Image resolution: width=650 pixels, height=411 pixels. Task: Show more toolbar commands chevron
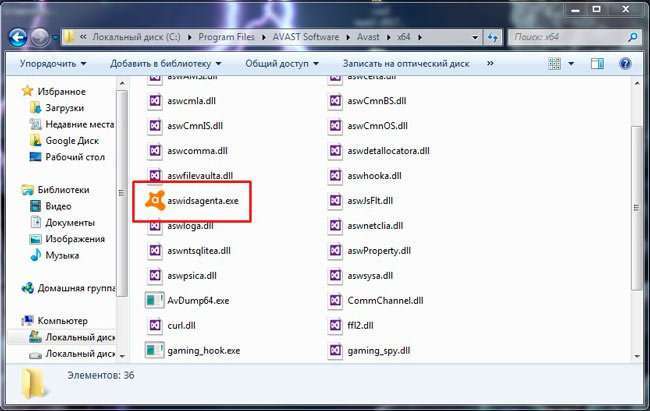pos(490,63)
